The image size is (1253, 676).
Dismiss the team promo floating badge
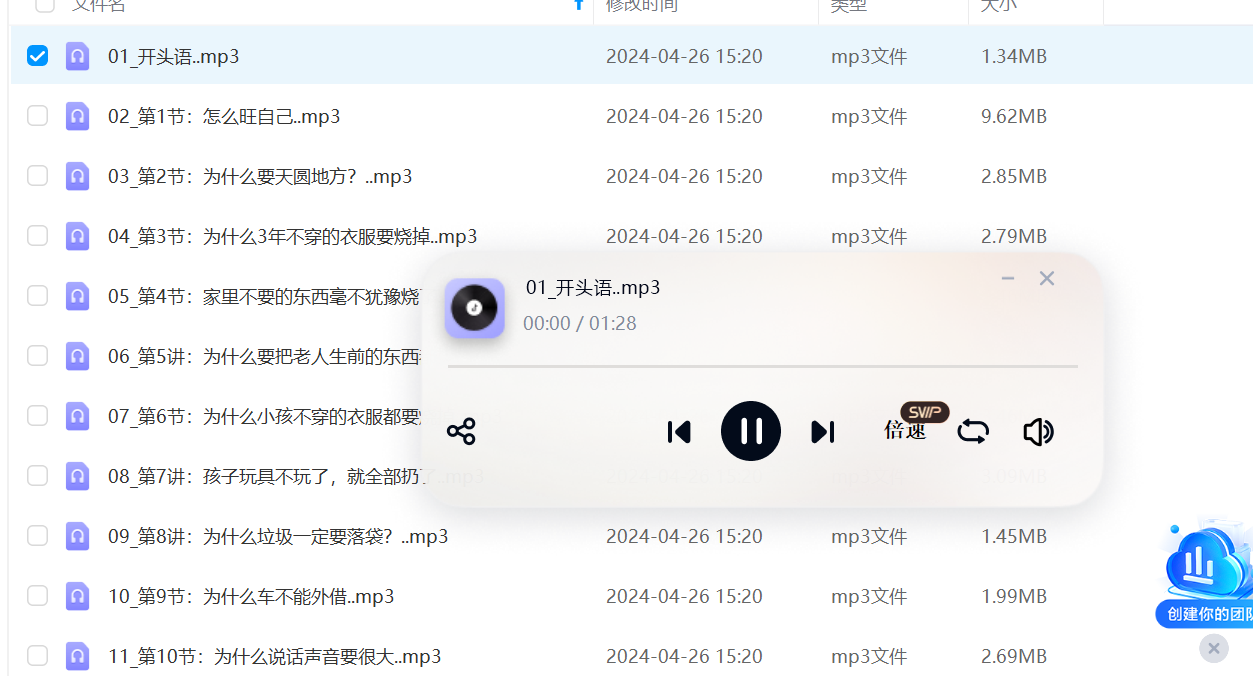(x=1213, y=648)
